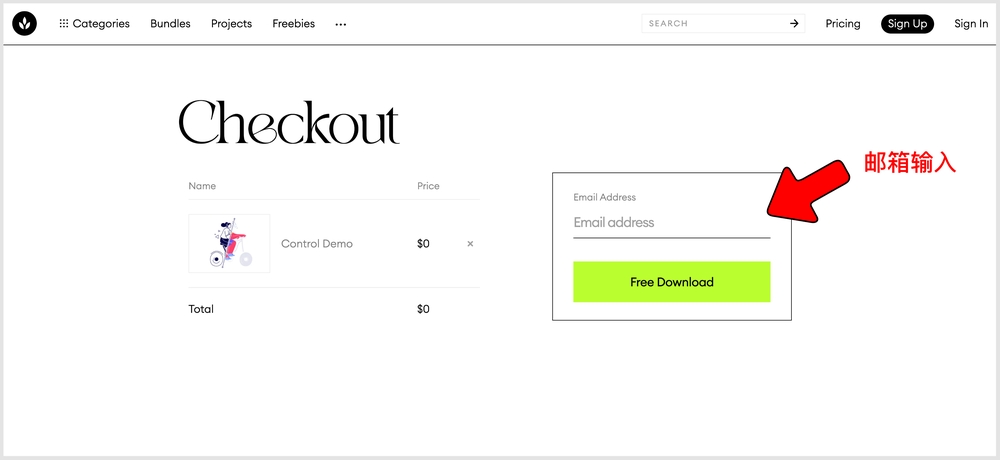Image resolution: width=1000 pixels, height=460 pixels.
Task: Click the Categories label in navigation
Action: click(x=101, y=24)
